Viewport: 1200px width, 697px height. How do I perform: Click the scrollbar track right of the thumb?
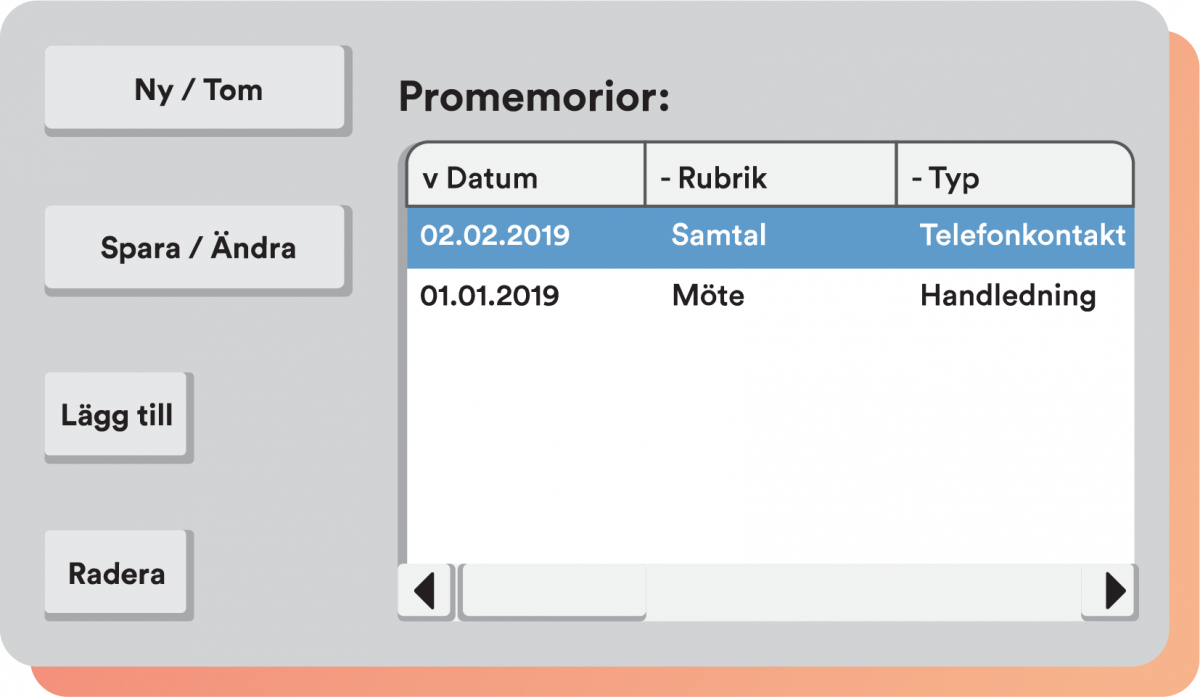tap(860, 591)
